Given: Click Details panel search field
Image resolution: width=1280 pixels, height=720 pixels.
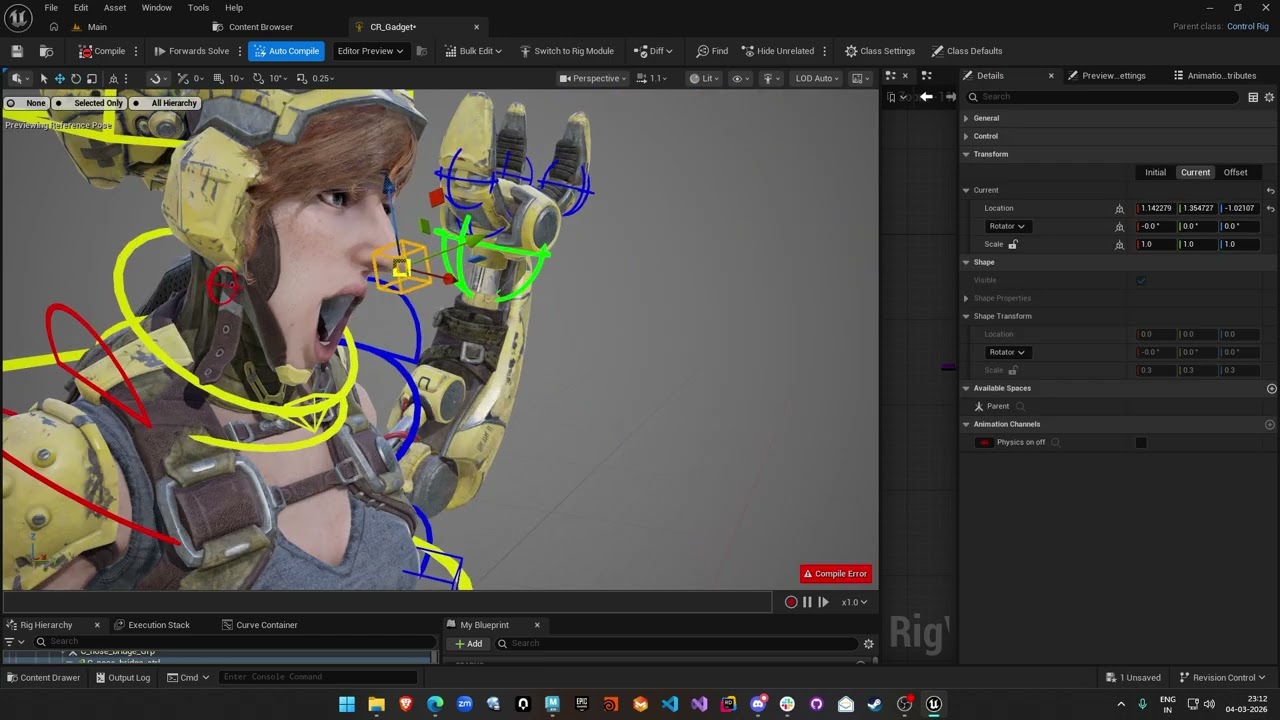Looking at the screenshot, I should pyautogui.click(x=1103, y=97).
